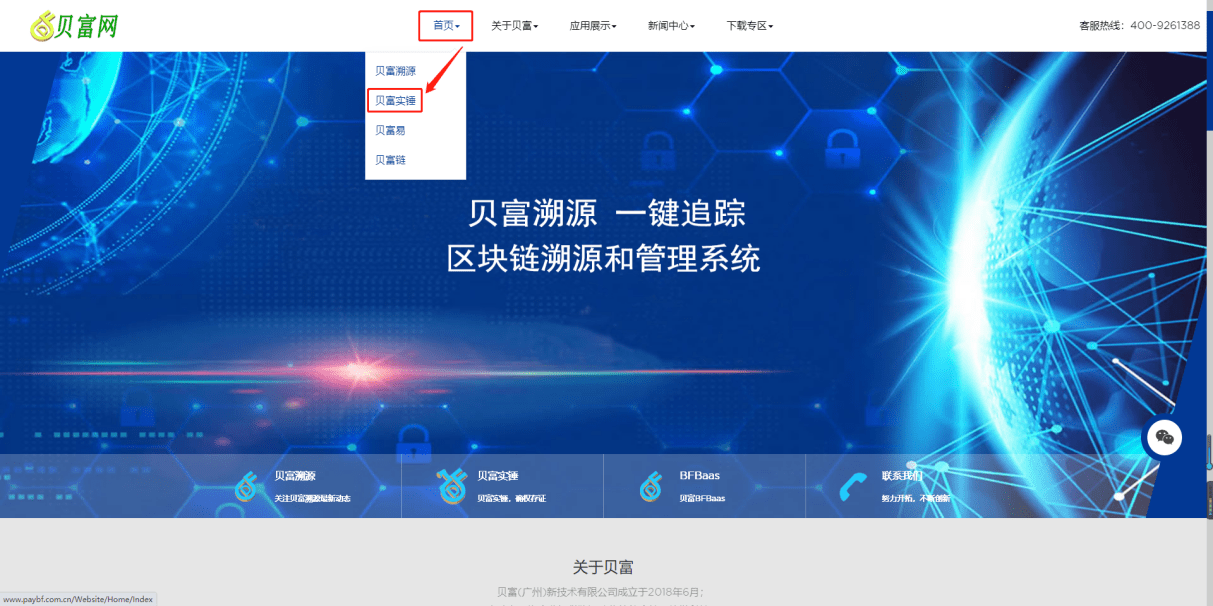Open the 应用展示 dropdown
Image resolution: width=1213 pixels, height=606 pixels.
point(593,25)
